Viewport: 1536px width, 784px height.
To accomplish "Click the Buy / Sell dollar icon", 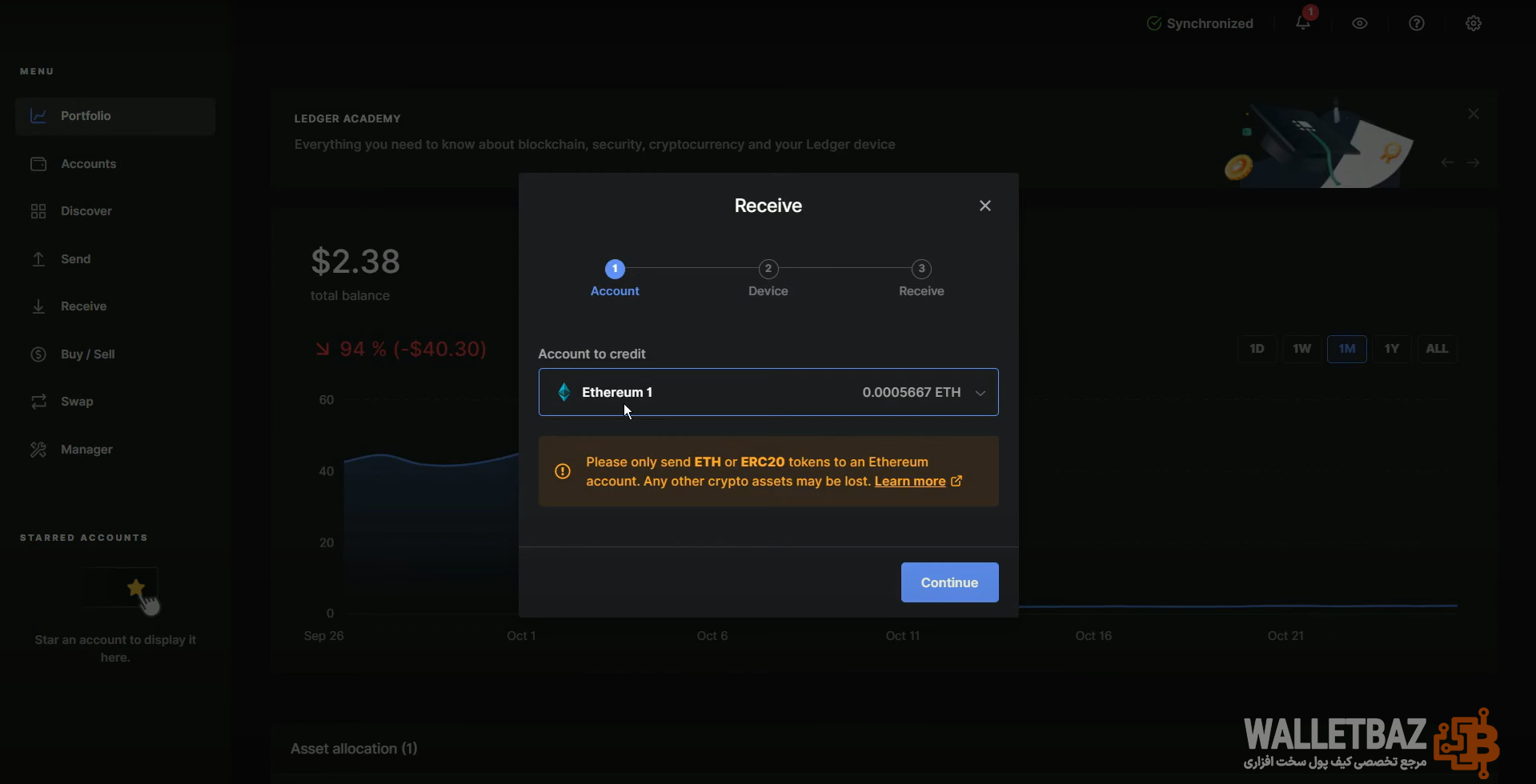I will (38, 354).
